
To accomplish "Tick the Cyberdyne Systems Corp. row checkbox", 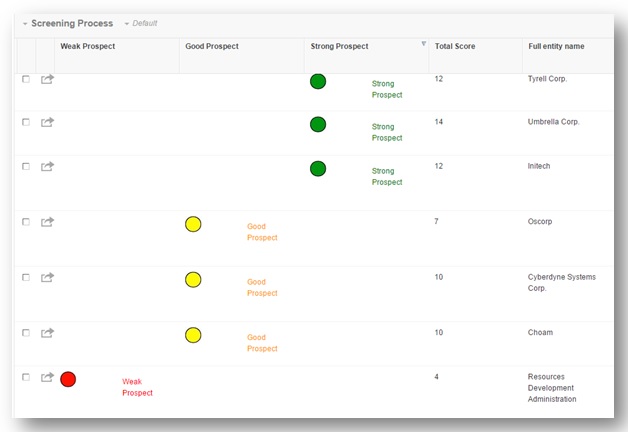I will tap(26, 277).
